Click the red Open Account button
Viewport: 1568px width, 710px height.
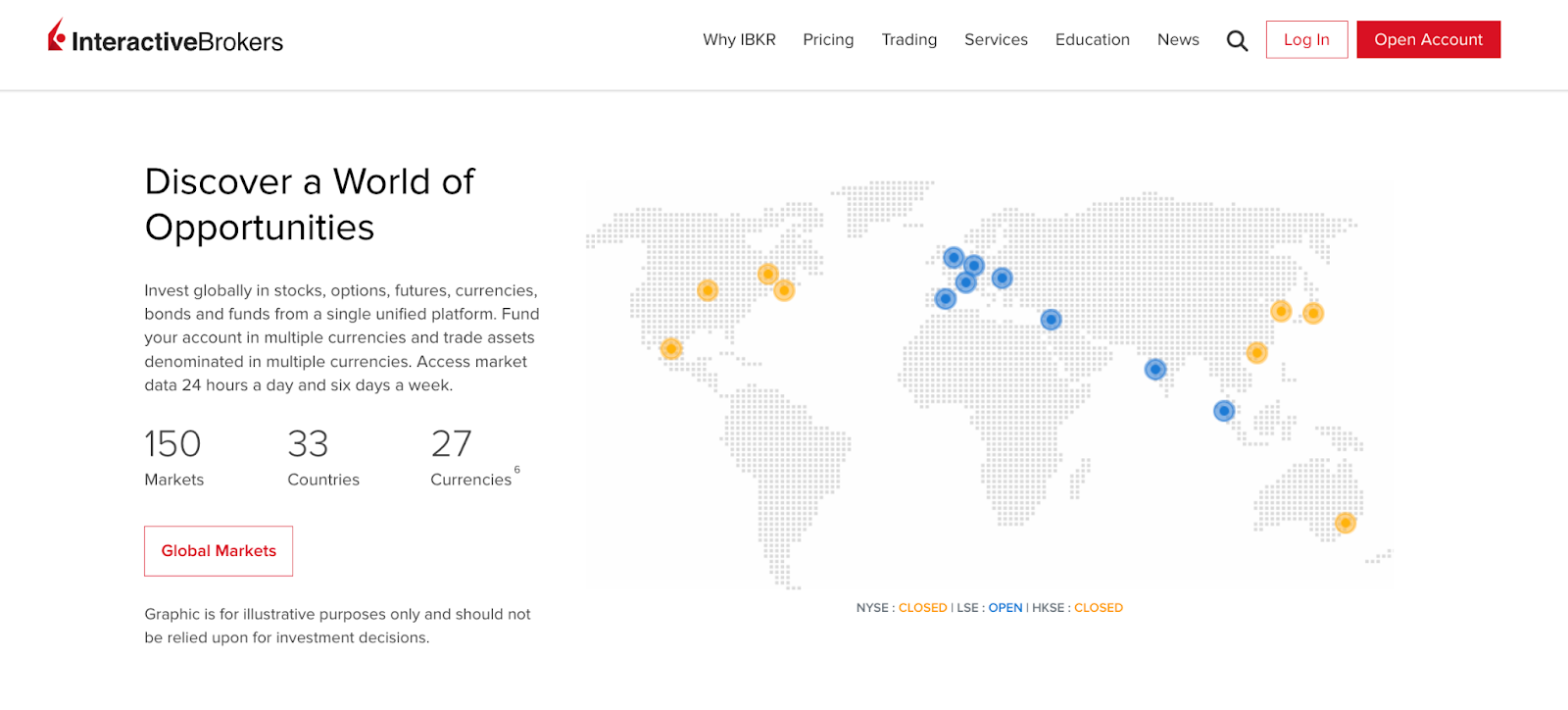pos(1428,39)
